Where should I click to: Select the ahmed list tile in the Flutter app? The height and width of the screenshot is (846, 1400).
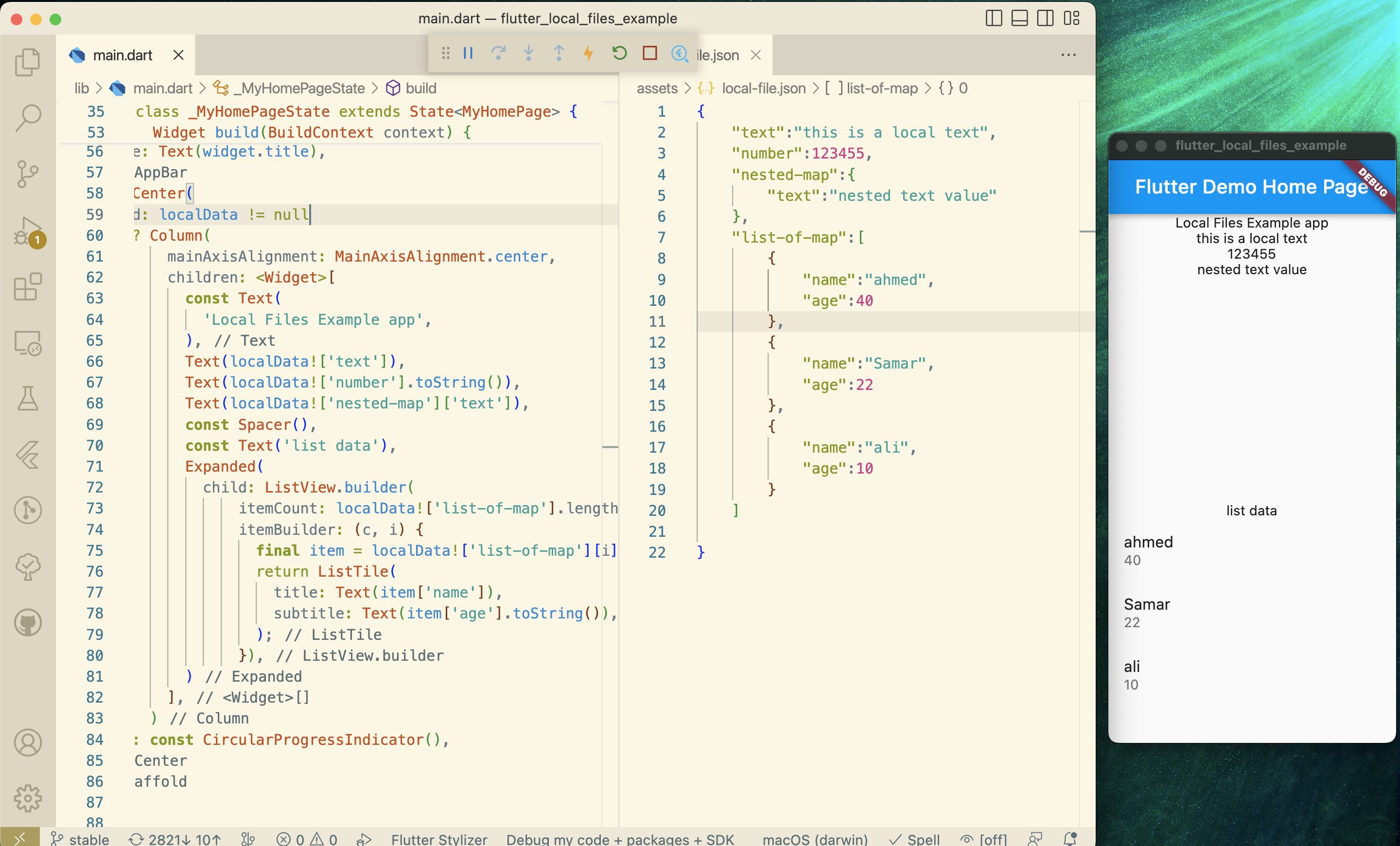1250,550
